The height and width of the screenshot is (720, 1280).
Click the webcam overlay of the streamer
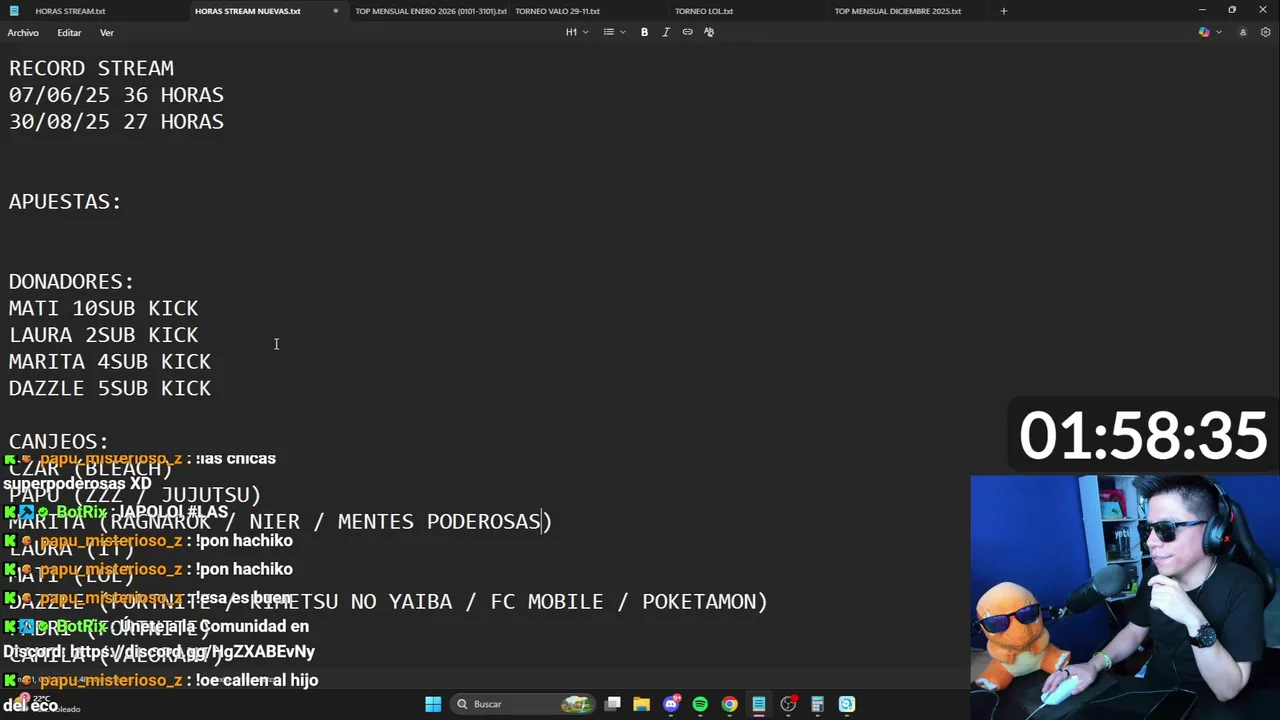[x=1125, y=597]
